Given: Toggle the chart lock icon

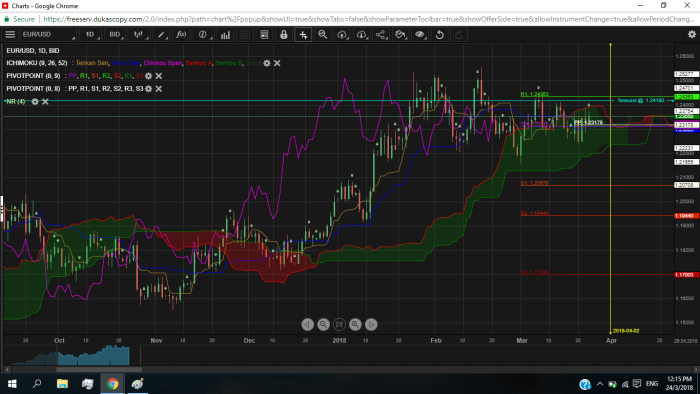Looking at the screenshot, I should 283,34.
